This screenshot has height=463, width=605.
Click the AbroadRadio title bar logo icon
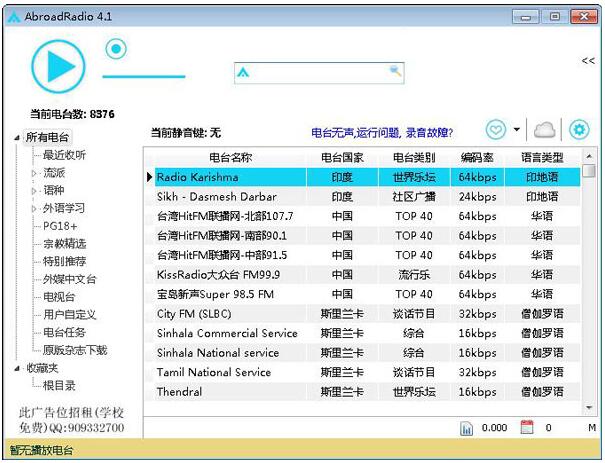pos(14,17)
